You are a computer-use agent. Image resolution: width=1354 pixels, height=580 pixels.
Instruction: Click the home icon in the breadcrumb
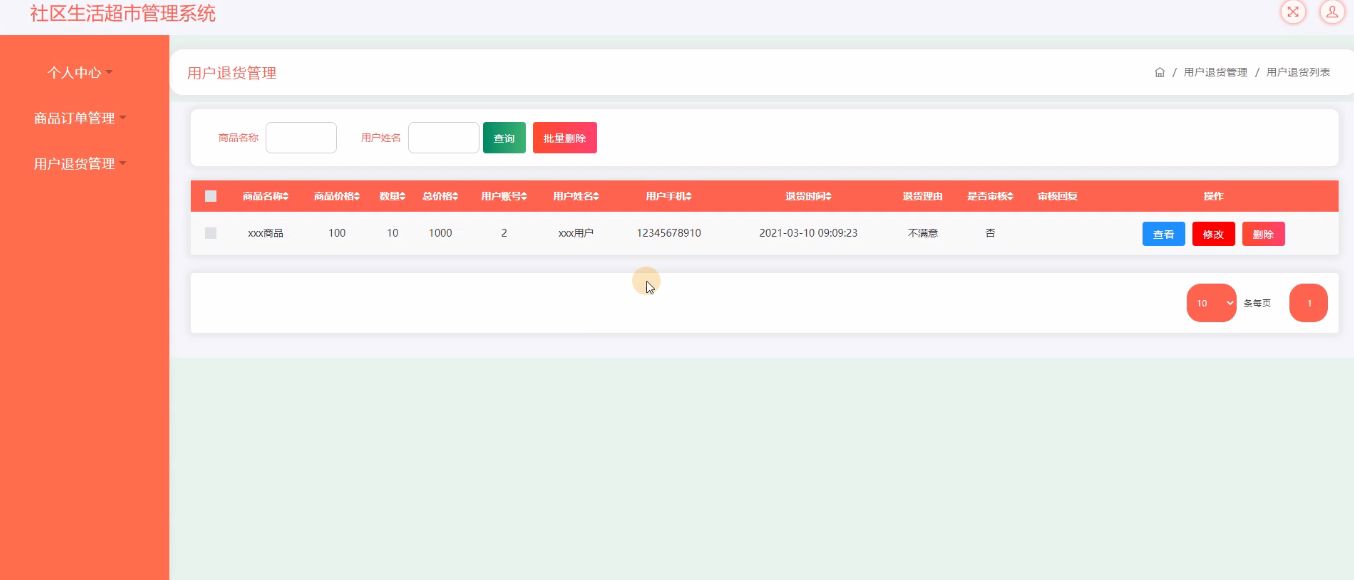point(1159,72)
